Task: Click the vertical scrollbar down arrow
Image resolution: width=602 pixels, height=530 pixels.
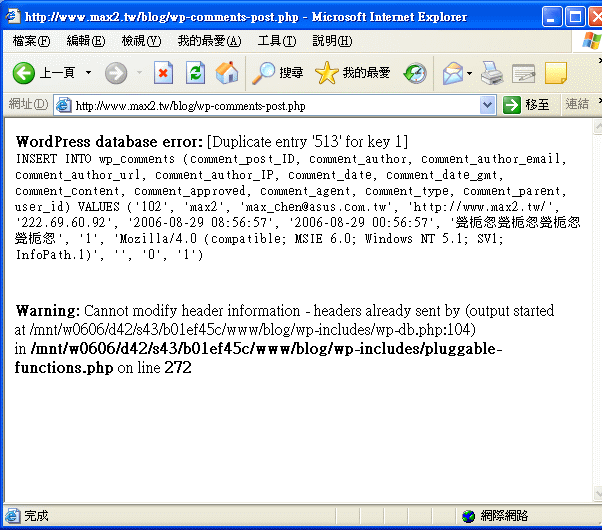Action: (598, 493)
